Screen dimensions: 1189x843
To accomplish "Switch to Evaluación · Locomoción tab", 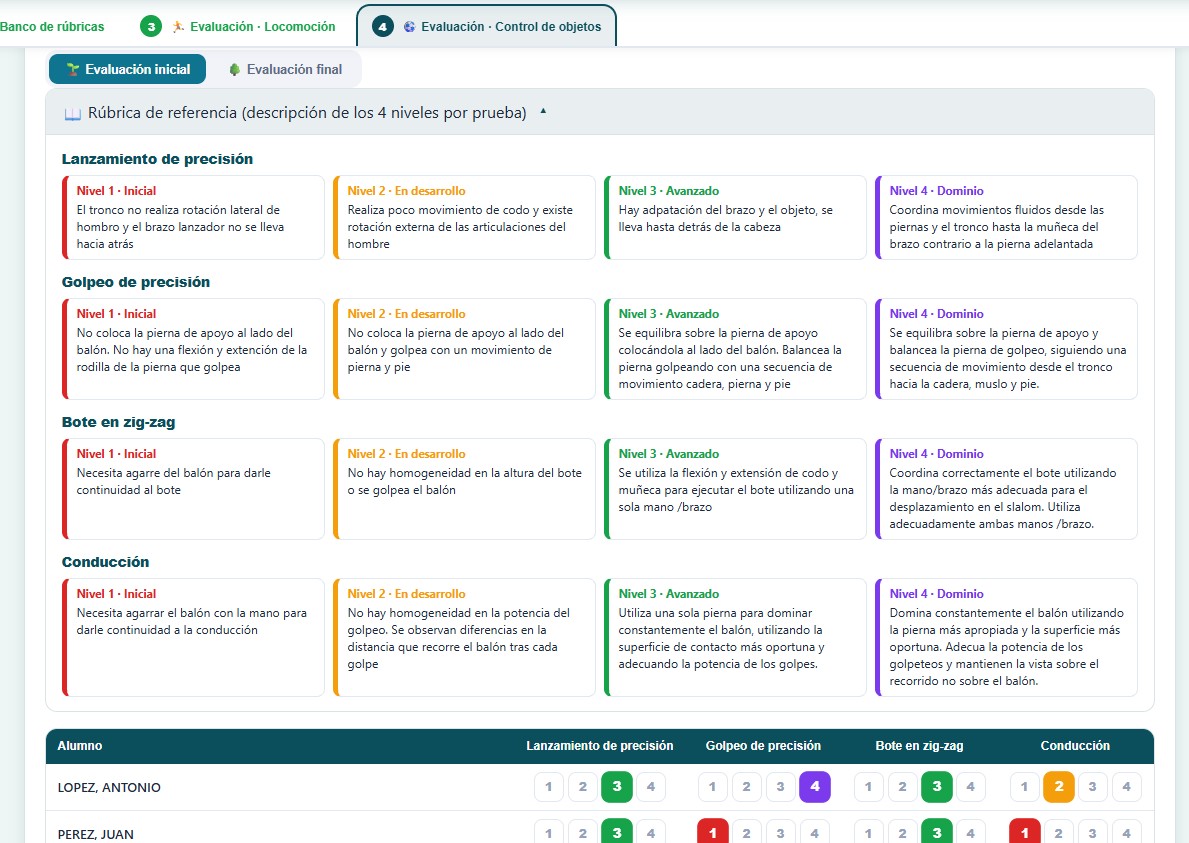I will (237, 27).
